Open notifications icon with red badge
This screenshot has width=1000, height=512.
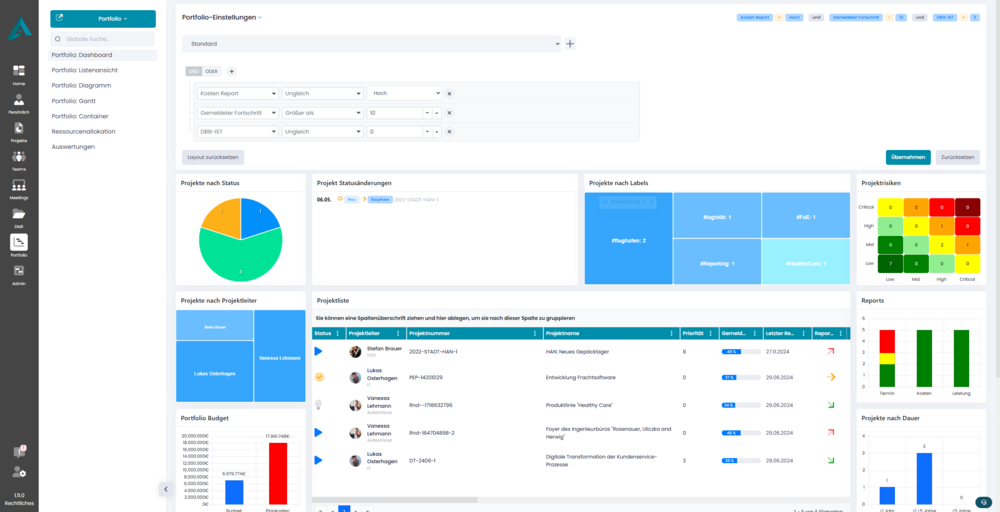19,451
